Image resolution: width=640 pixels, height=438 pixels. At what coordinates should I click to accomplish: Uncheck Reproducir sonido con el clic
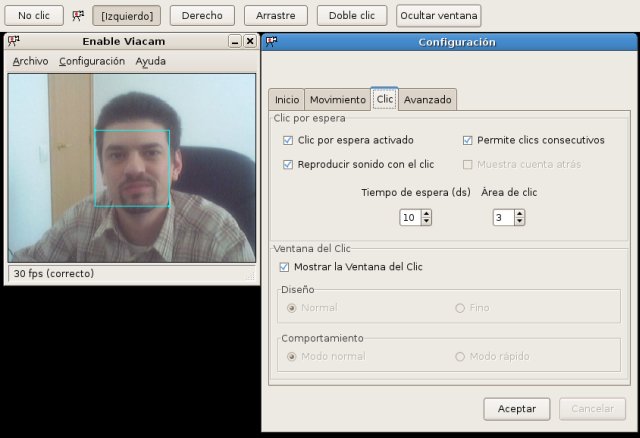[x=289, y=164]
